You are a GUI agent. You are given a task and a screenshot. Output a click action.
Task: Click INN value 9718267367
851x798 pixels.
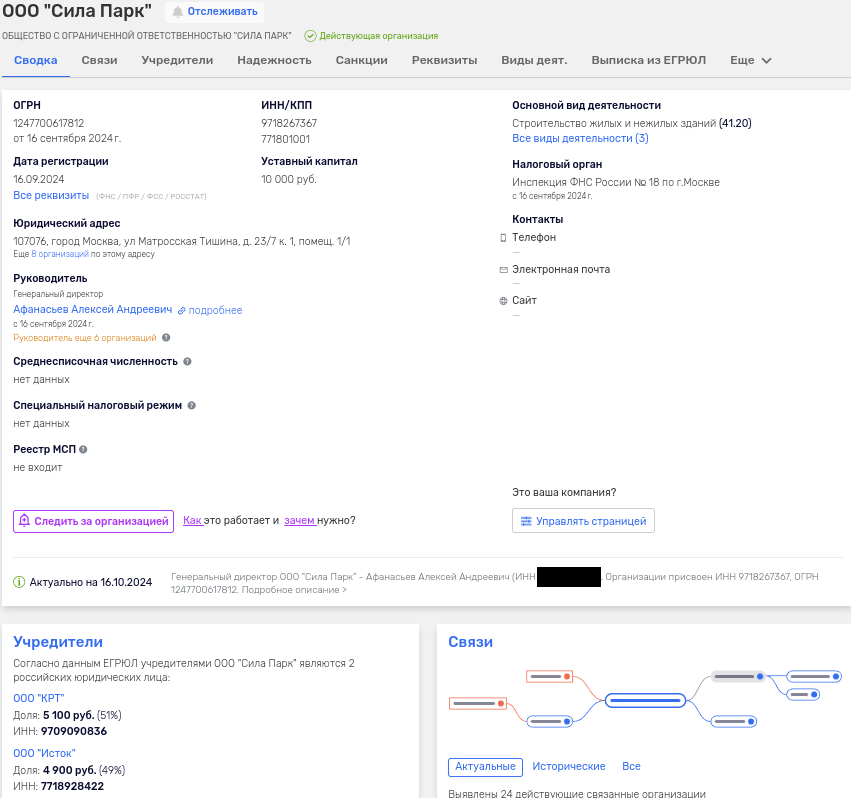pos(289,123)
